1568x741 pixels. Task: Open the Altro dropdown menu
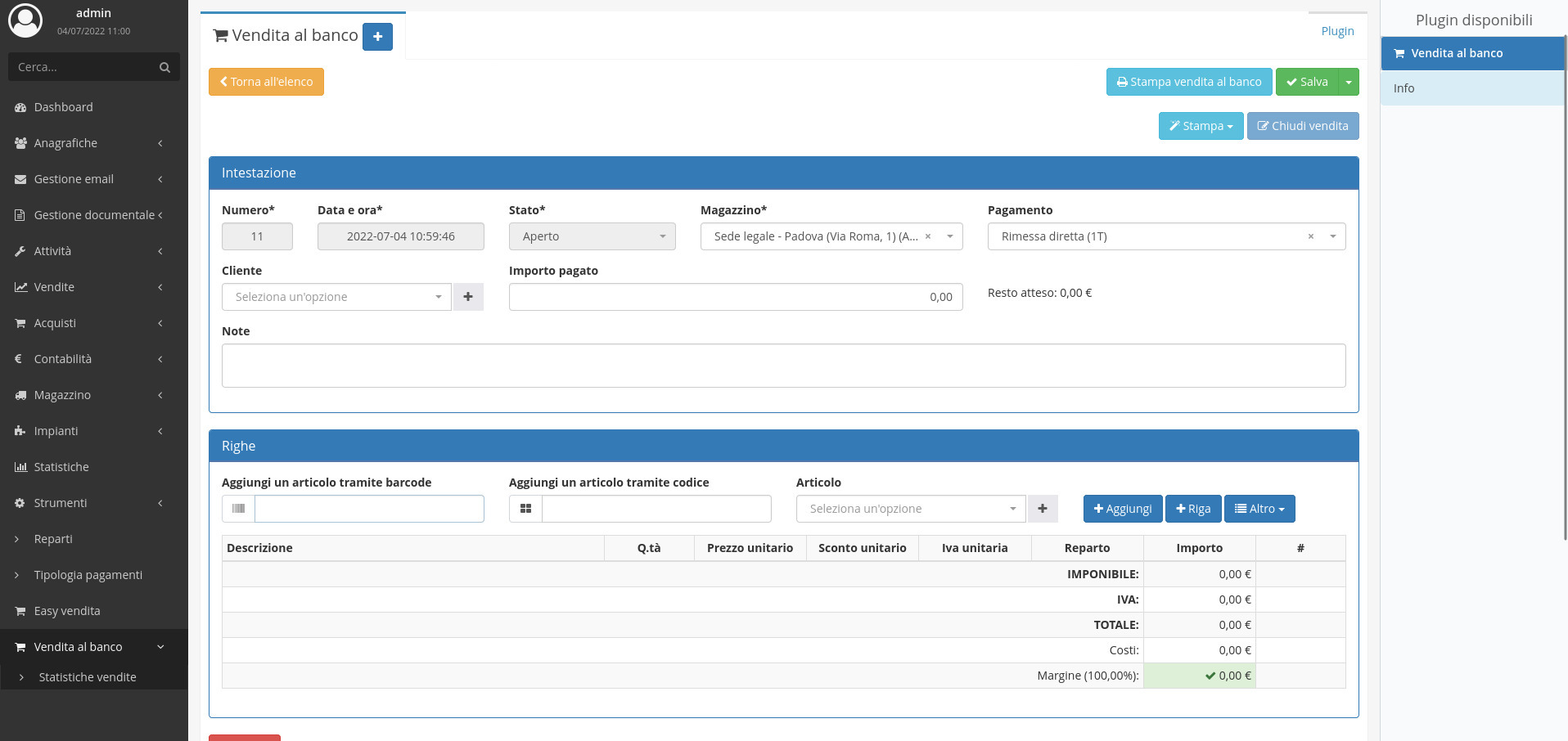click(1259, 509)
